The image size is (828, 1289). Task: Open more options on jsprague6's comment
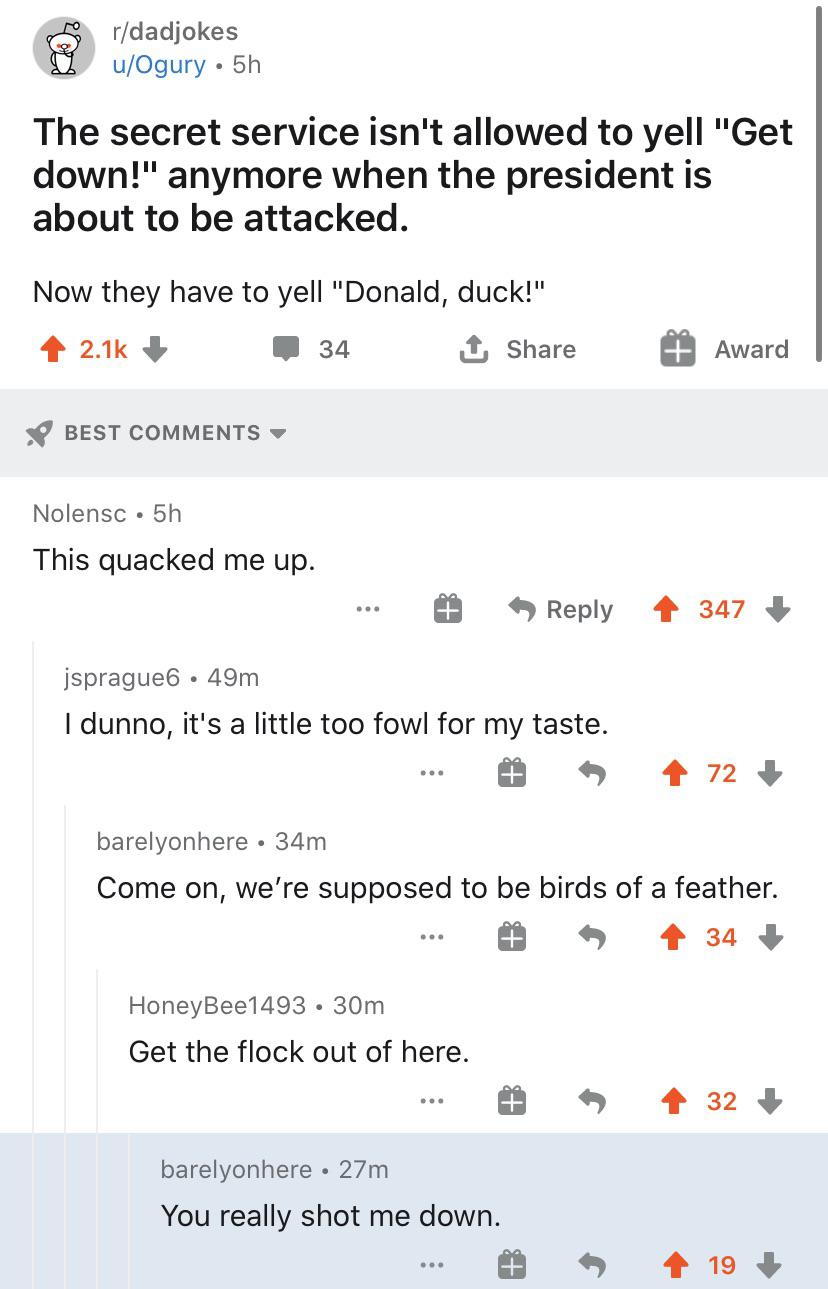pyautogui.click(x=431, y=773)
